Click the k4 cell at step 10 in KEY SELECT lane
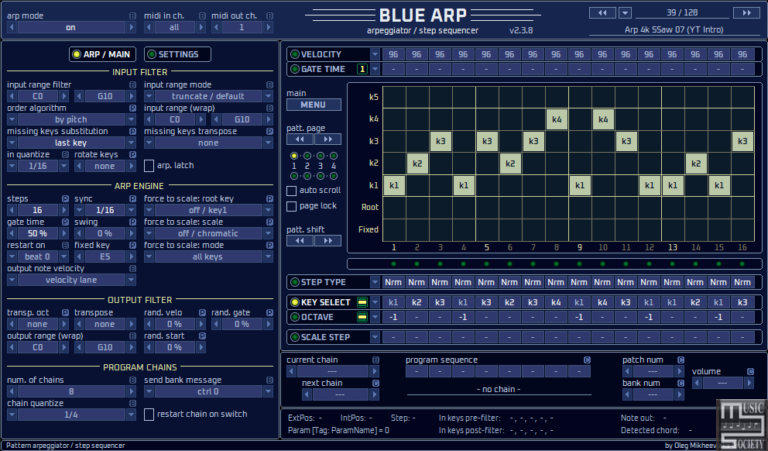The width and height of the screenshot is (768, 451). pyautogui.click(x=602, y=302)
